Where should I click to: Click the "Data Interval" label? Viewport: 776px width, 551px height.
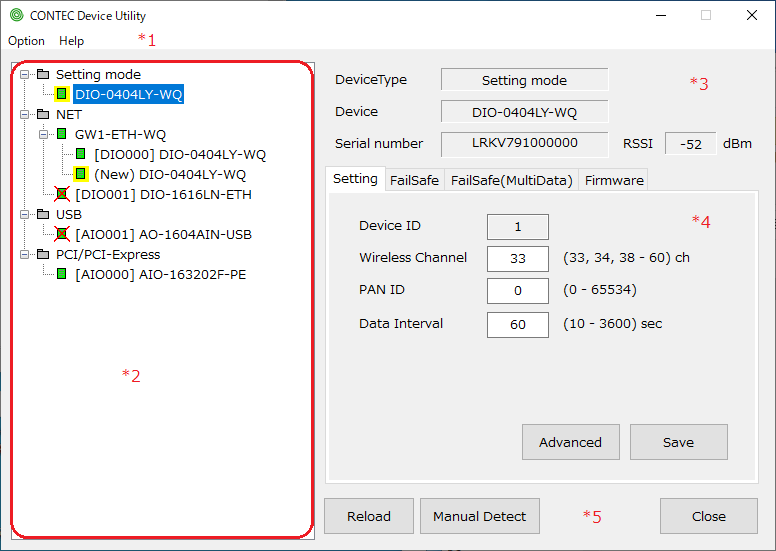(401, 324)
